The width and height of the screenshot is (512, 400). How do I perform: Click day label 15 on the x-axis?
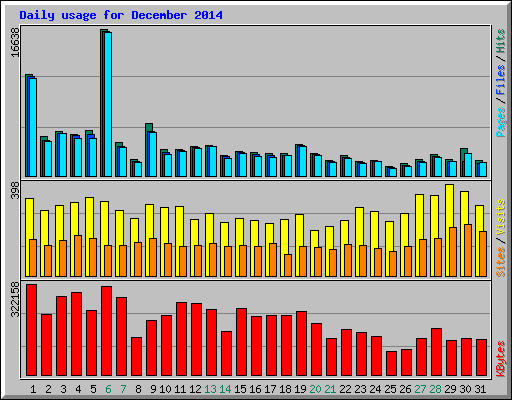[x=240, y=389]
